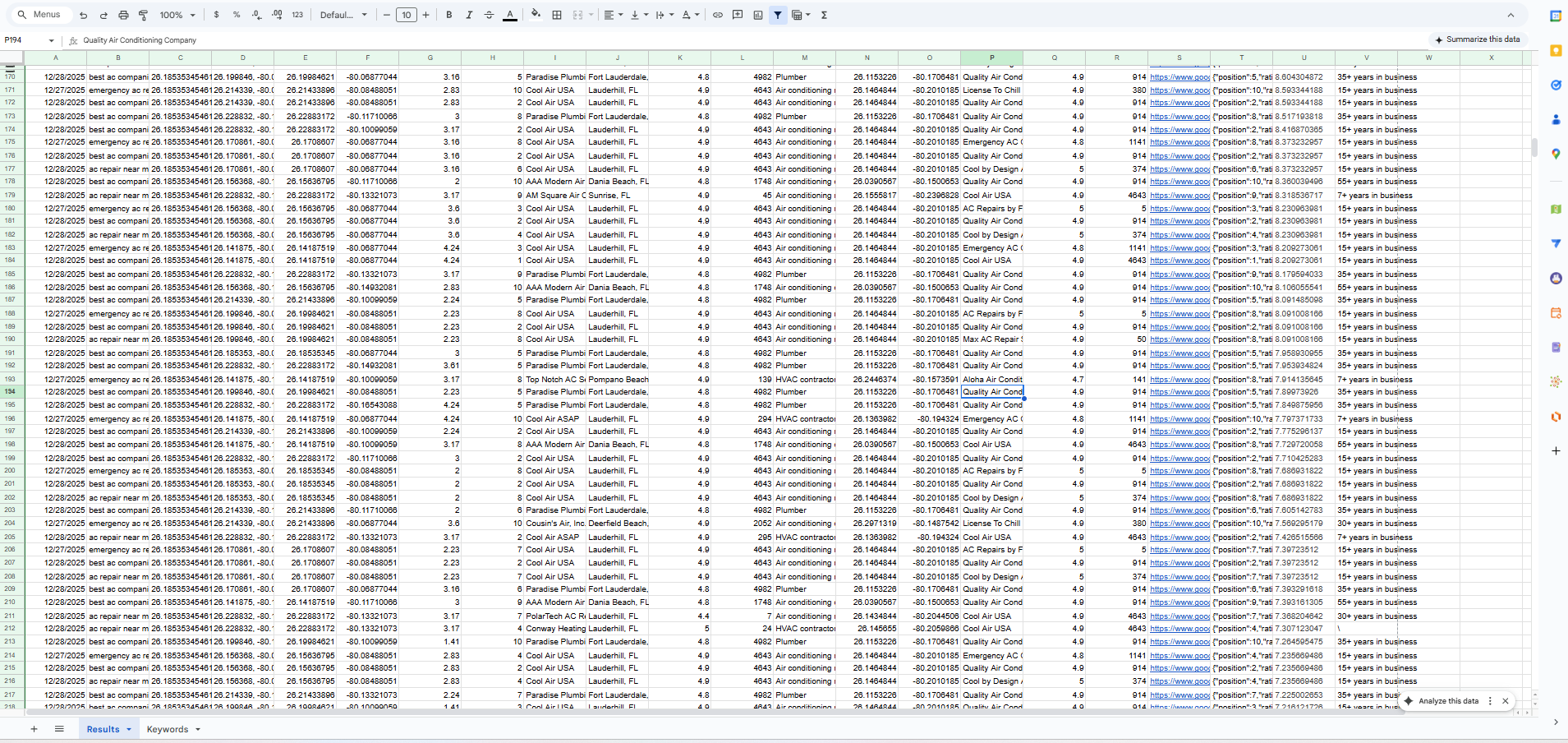Open the text color picker
1568x743 pixels.
coord(510,15)
